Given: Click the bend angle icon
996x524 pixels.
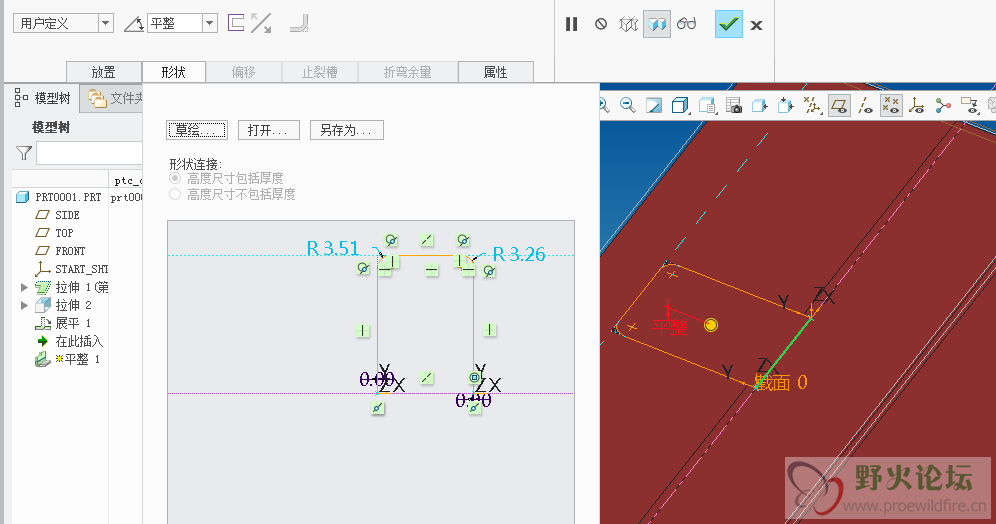Looking at the screenshot, I should coord(133,24).
